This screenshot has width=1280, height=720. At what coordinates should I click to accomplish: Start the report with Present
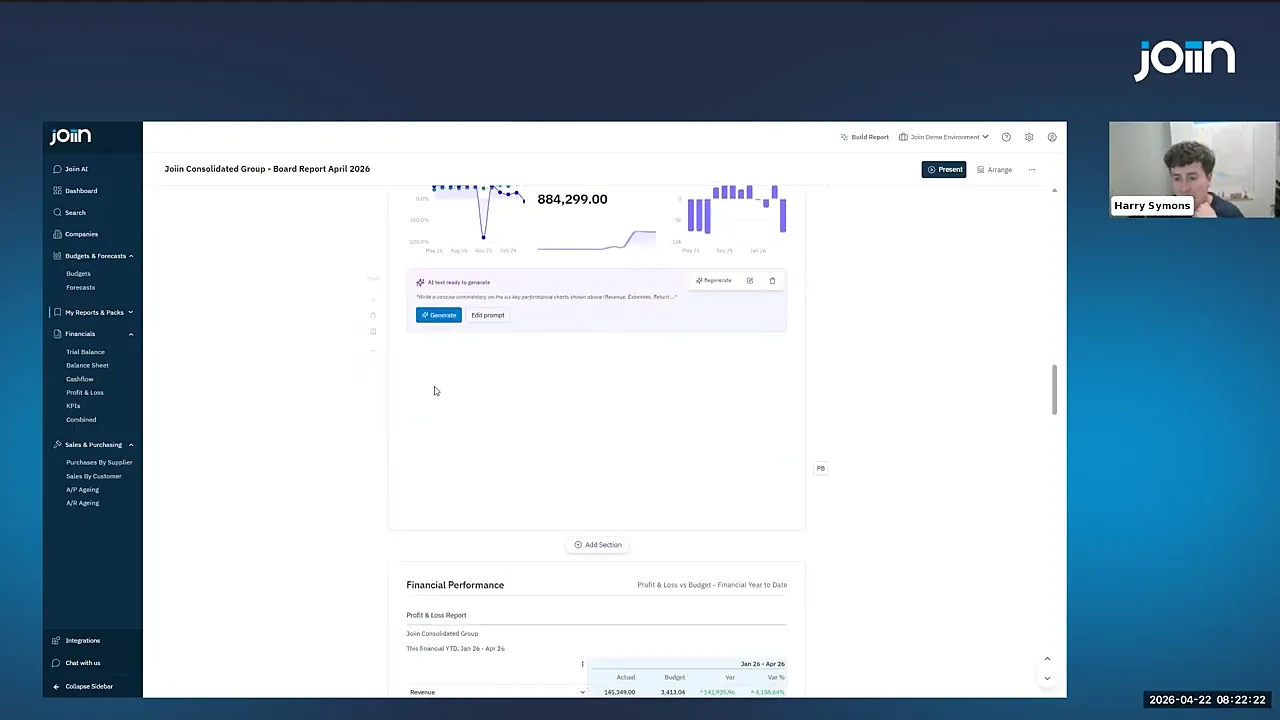(944, 170)
